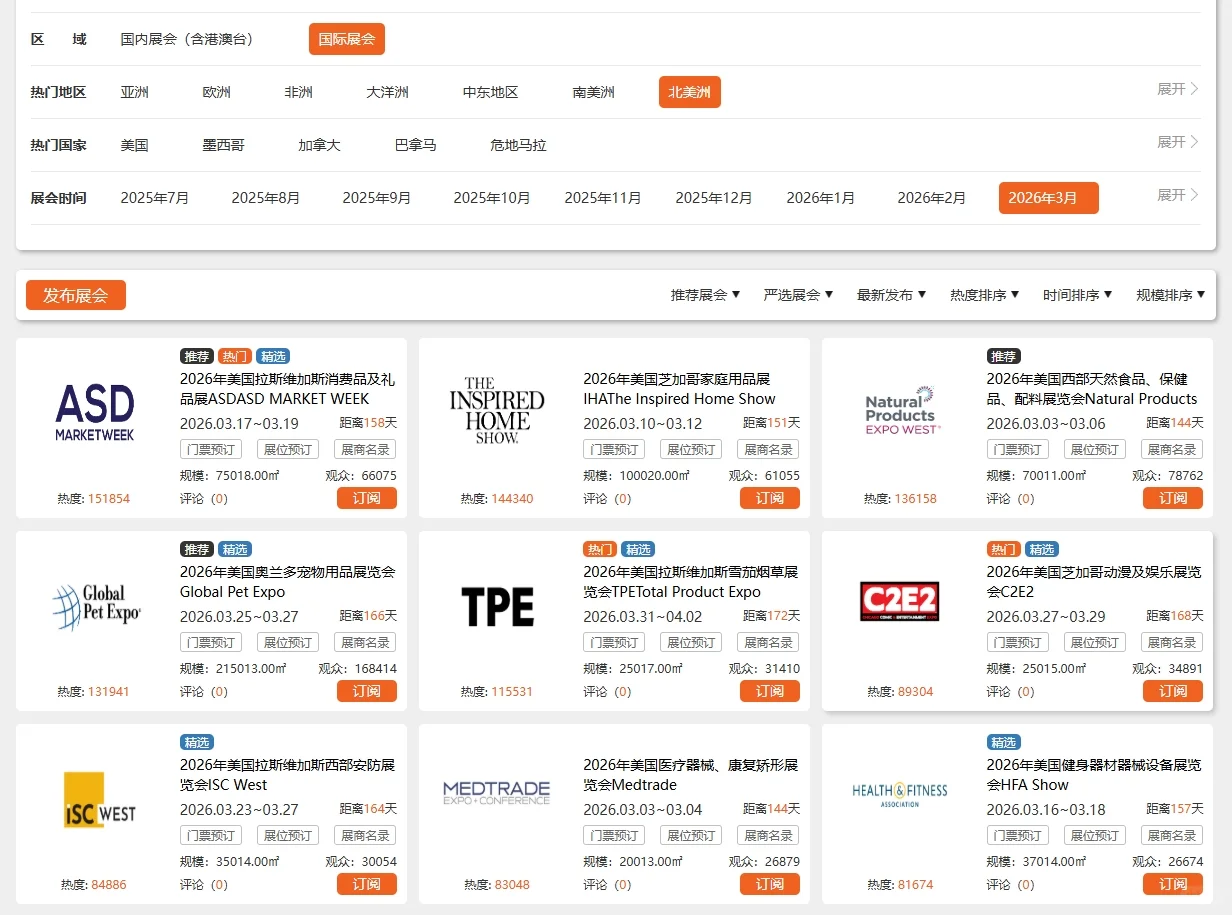Filter by 大洋洲 region
This screenshot has height=915, width=1232.
pos(388,92)
